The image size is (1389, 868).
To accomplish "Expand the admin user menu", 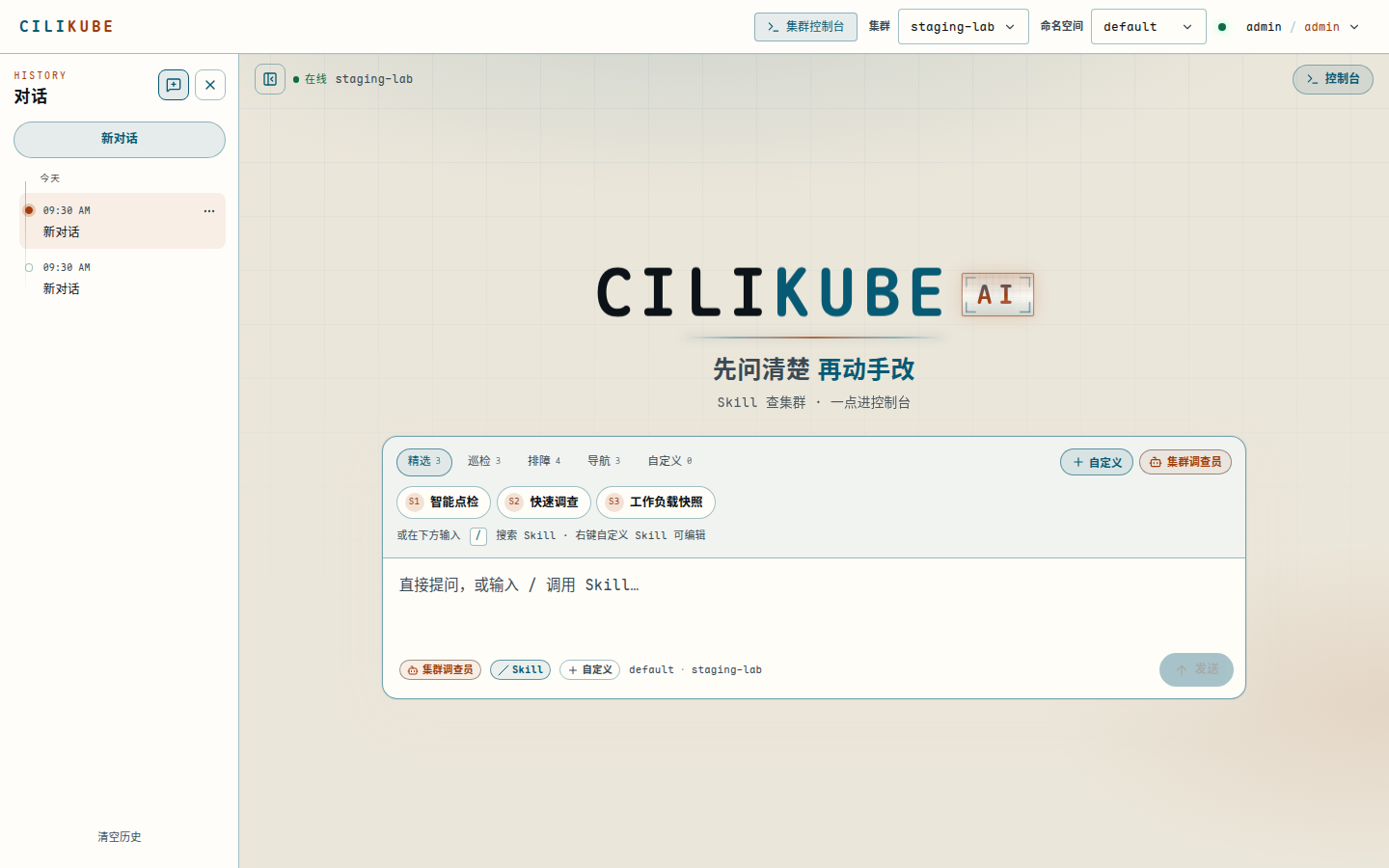I will (1302, 27).
